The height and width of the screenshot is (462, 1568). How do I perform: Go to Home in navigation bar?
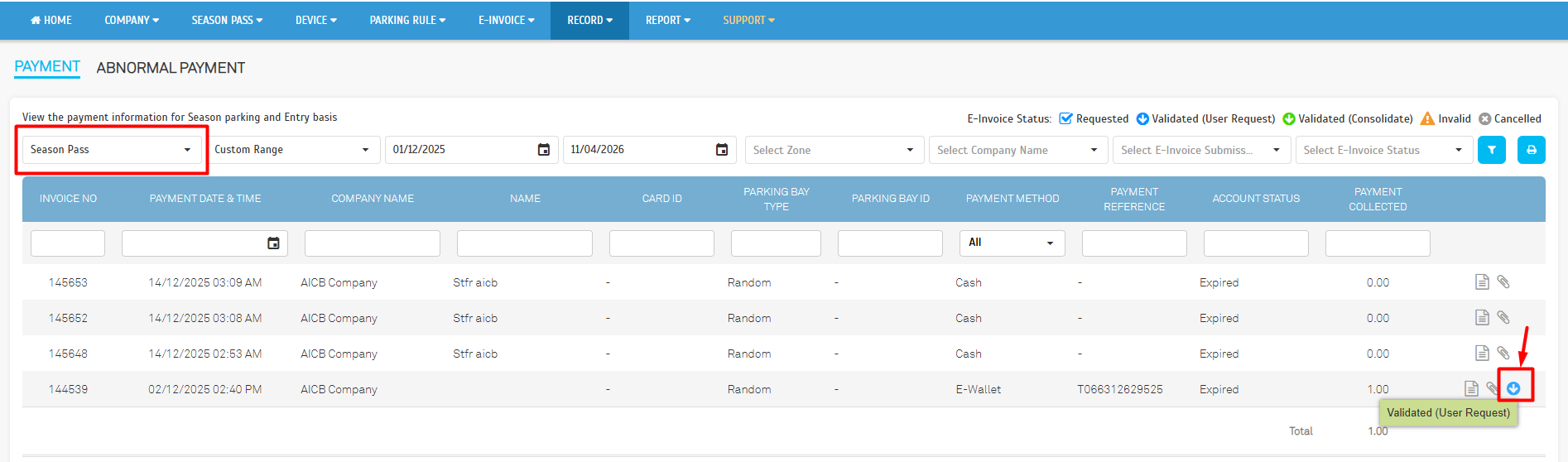click(x=51, y=20)
